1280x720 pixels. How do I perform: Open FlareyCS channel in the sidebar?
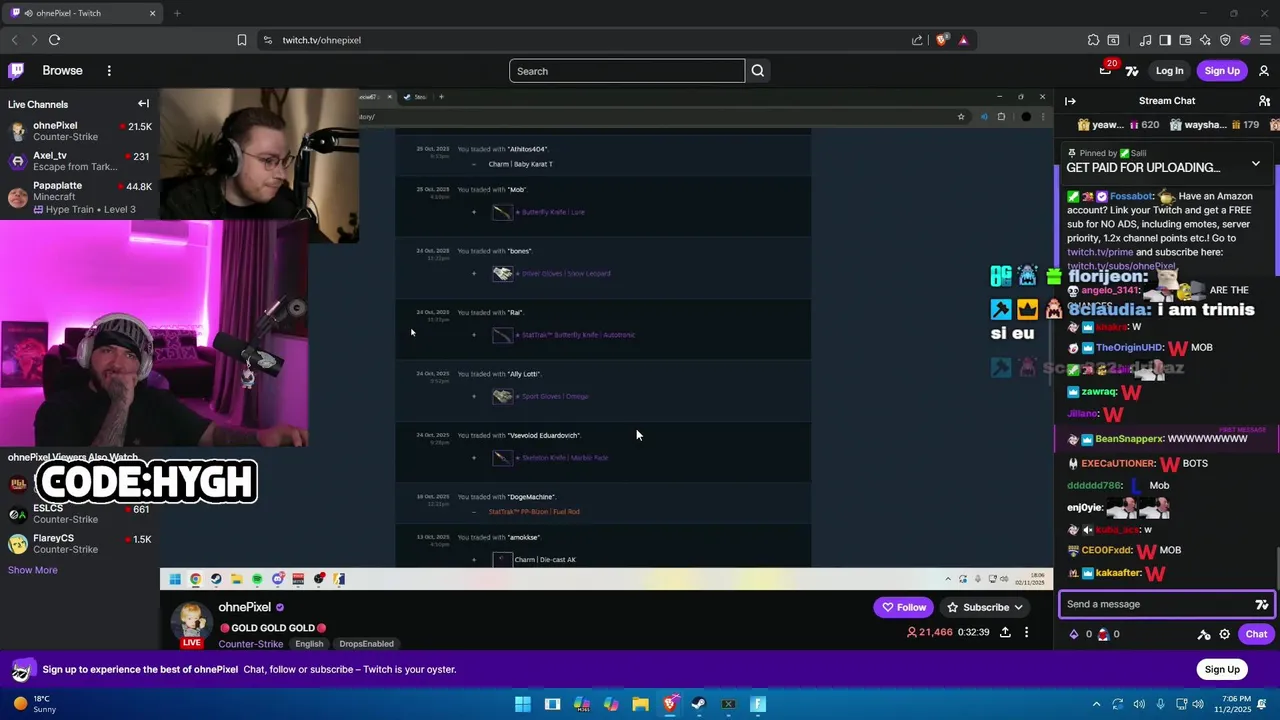(80, 544)
